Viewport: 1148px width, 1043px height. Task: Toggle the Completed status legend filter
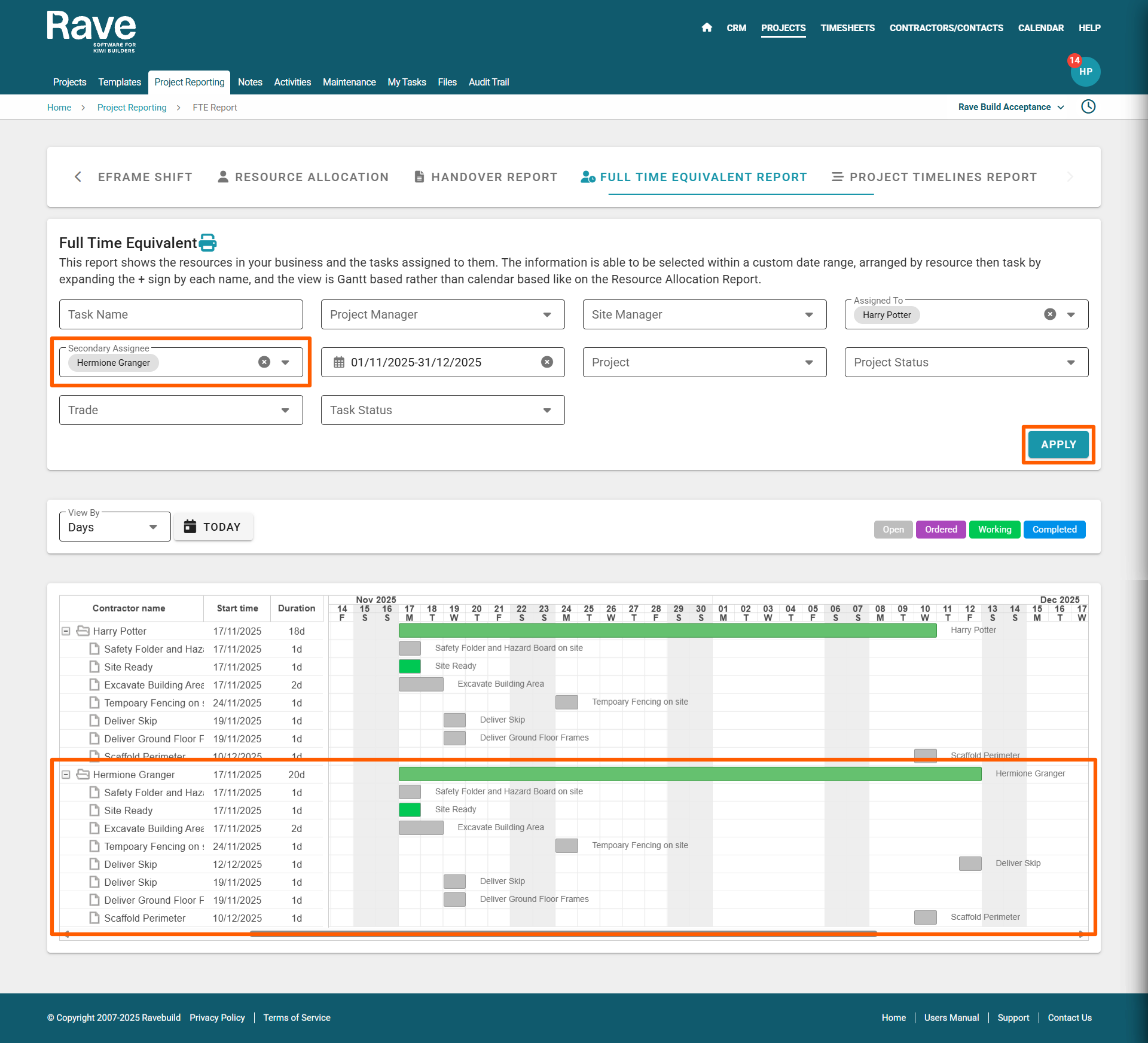(x=1054, y=530)
